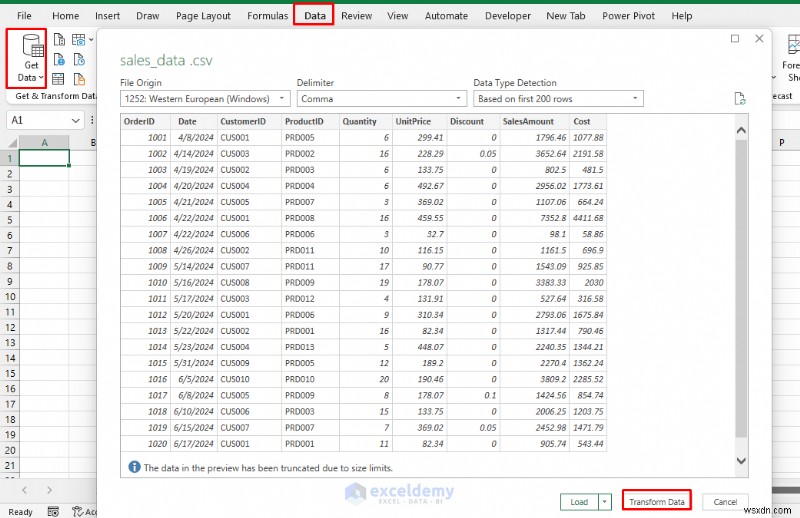Click order 1016's CustomerID cell CUS010
This screenshot has height=518, width=800.
point(249,379)
